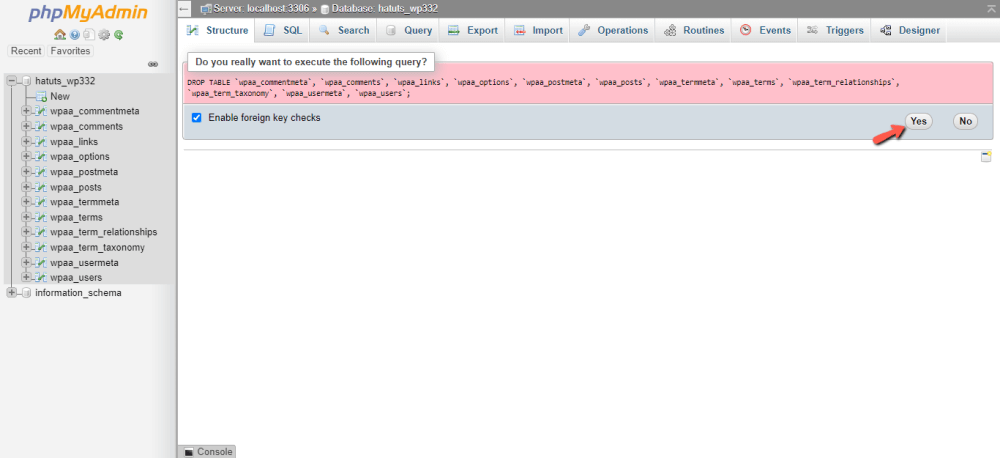This screenshot has height=458, width=1000.
Task: Click table icon next to wpaa_options
Action: 41,156
